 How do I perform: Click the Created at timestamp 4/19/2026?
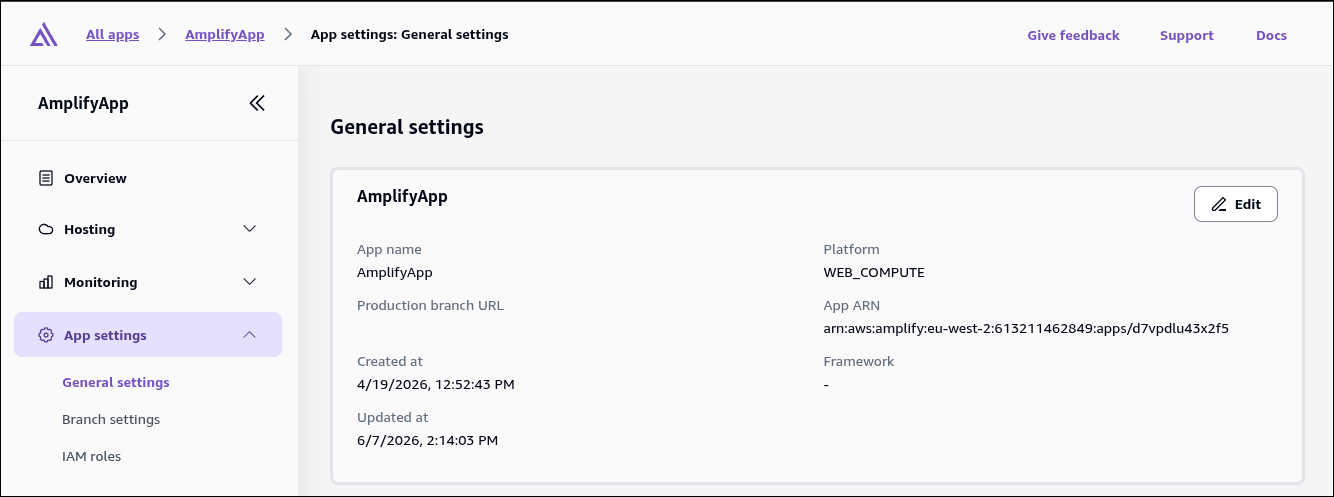[x=436, y=384]
